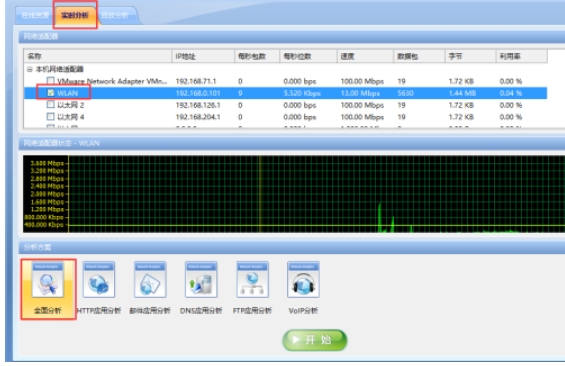Click the 以太网 2 speed 100.00 Mbps cell
Screen dimensions: 565x366
click(x=362, y=105)
